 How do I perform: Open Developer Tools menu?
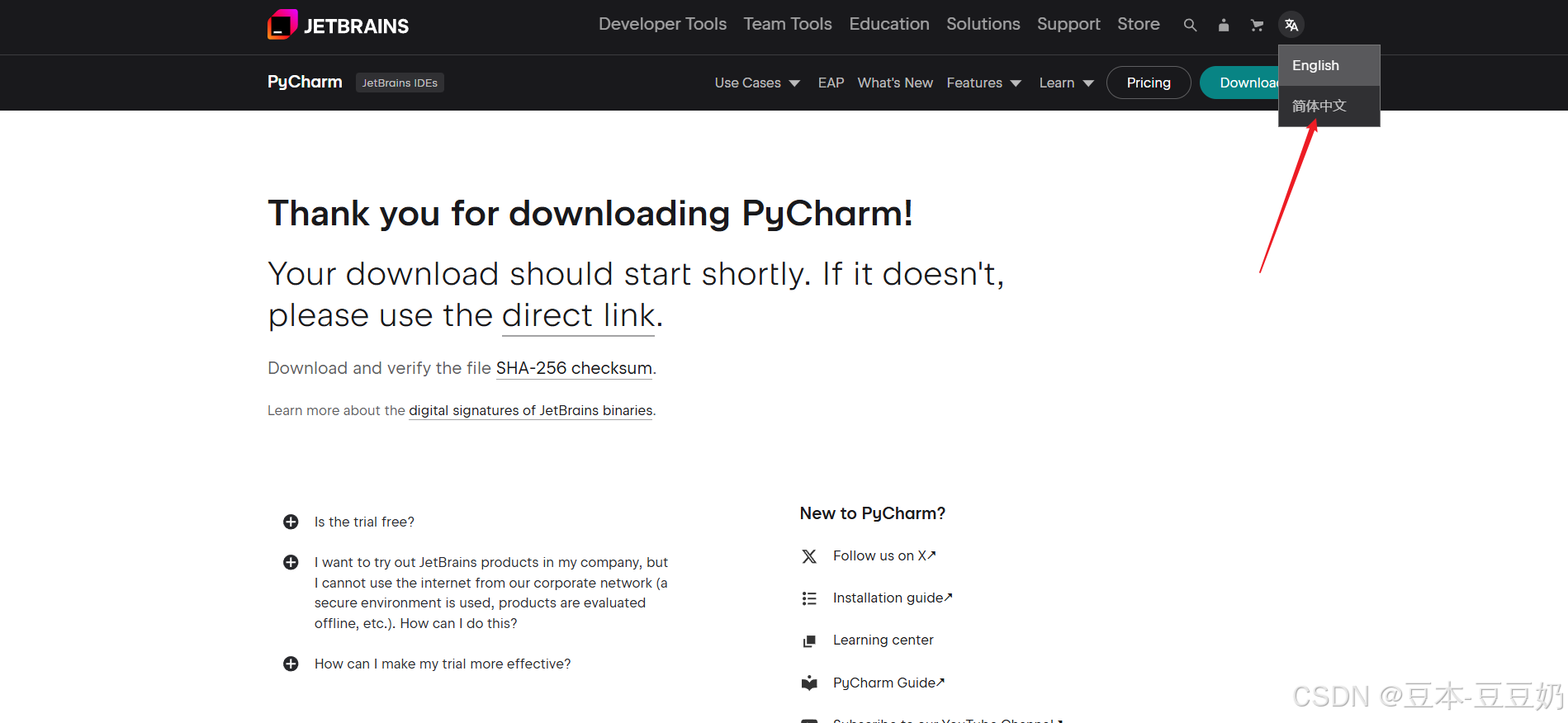tap(662, 24)
